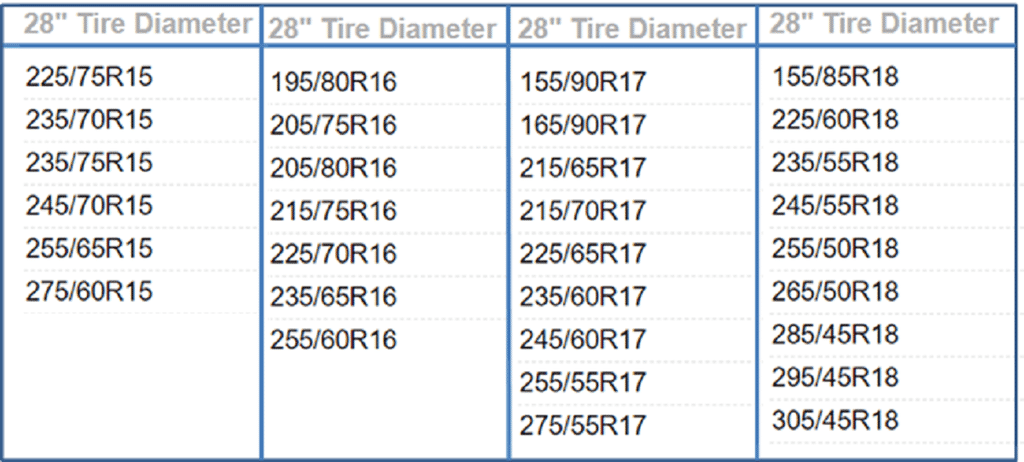Choose tire size 245/70R15
This screenshot has height=462, width=1024.
[x=89, y=206]
